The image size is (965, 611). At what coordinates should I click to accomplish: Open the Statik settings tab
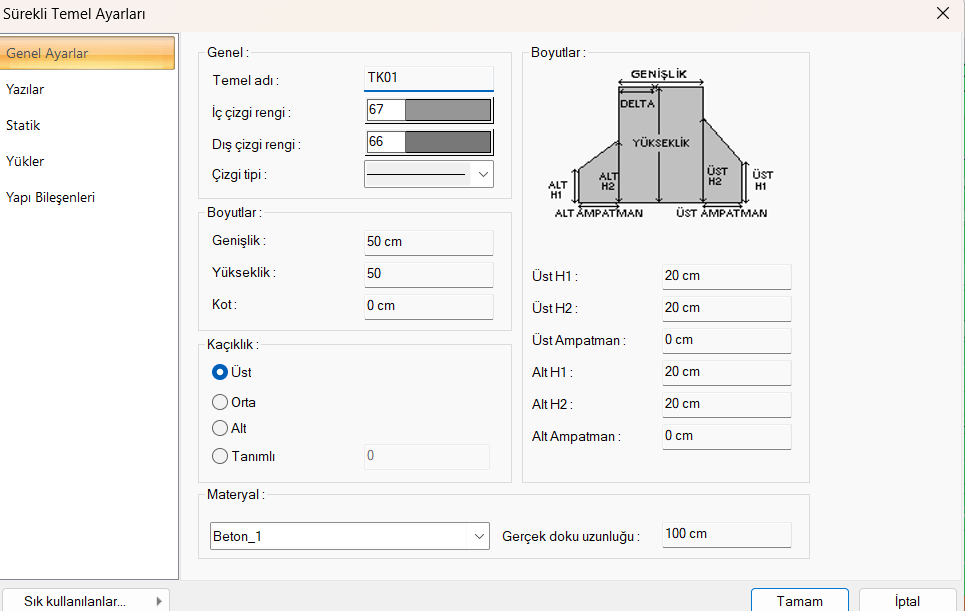tap(23, 125)
